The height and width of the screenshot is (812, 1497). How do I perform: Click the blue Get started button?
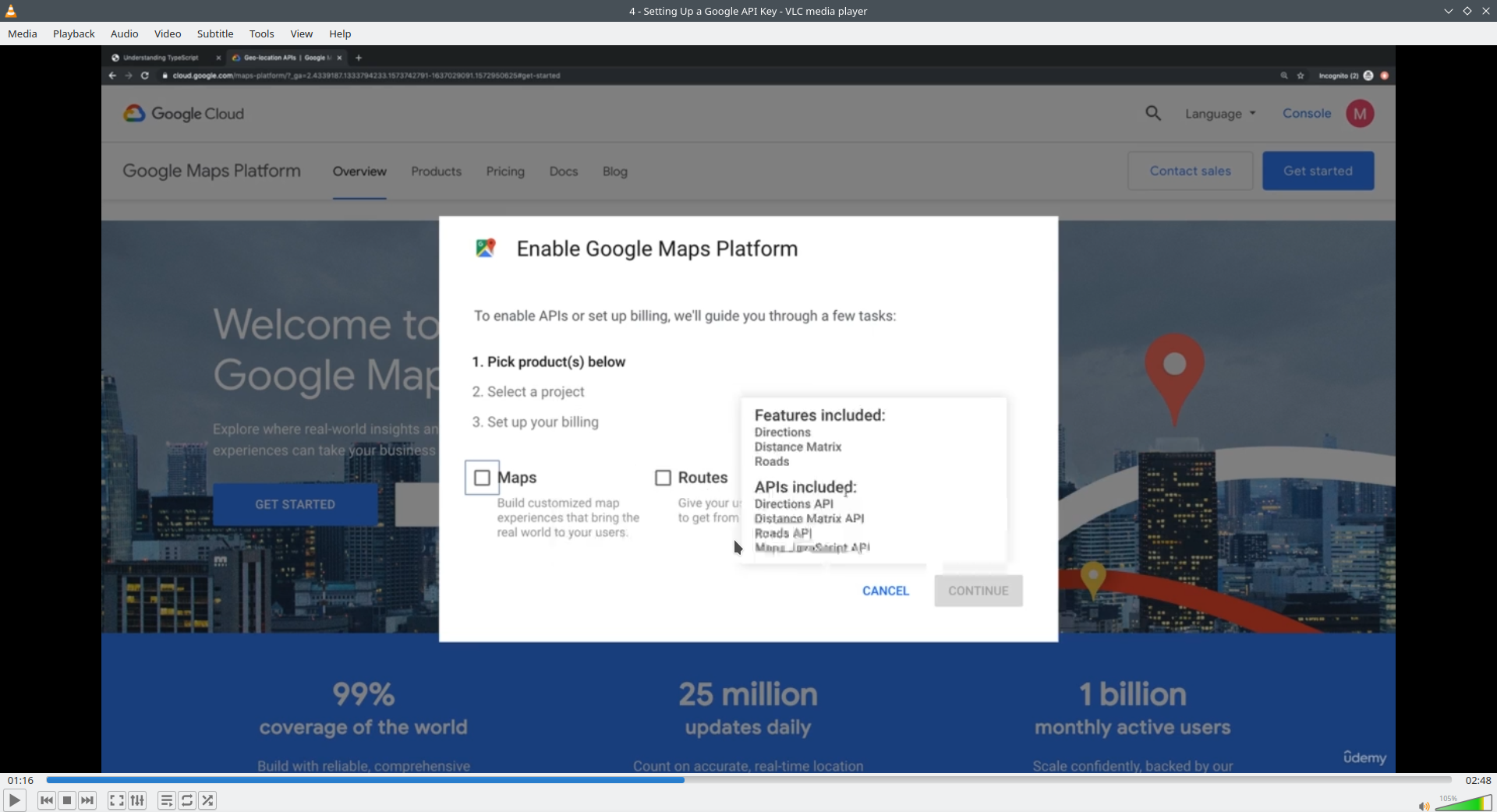click(1318, 171)
